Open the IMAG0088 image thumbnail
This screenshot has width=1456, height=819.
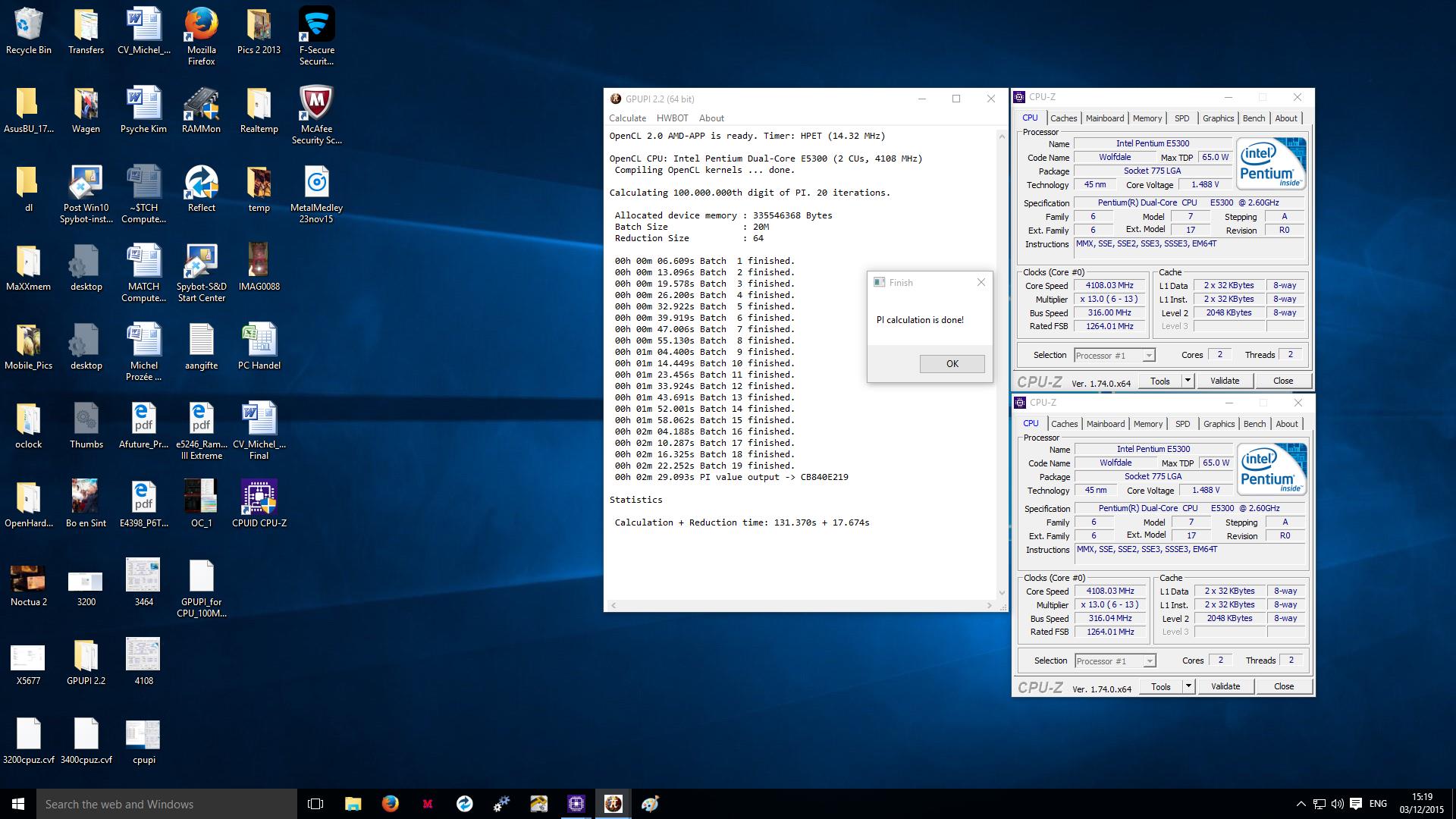259,268
